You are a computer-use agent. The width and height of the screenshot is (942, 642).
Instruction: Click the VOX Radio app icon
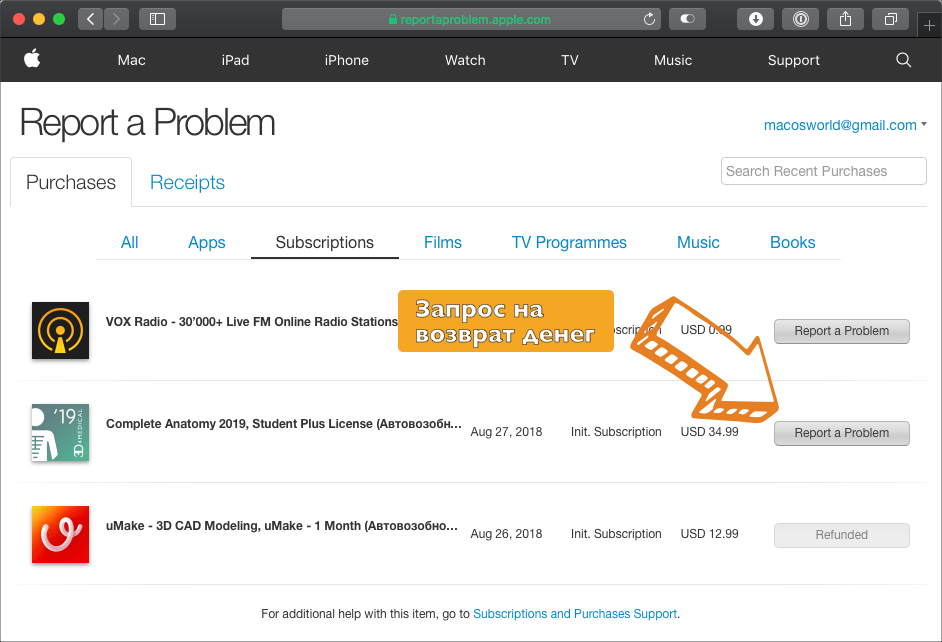click(x=60, y=330)
